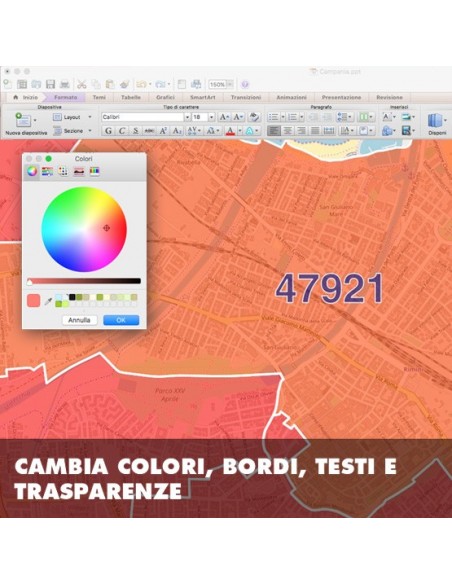The height and width of the screenshot is (584, 452).
Task: Open the Calibri font name dropdown
Action: tap(187, 117)
